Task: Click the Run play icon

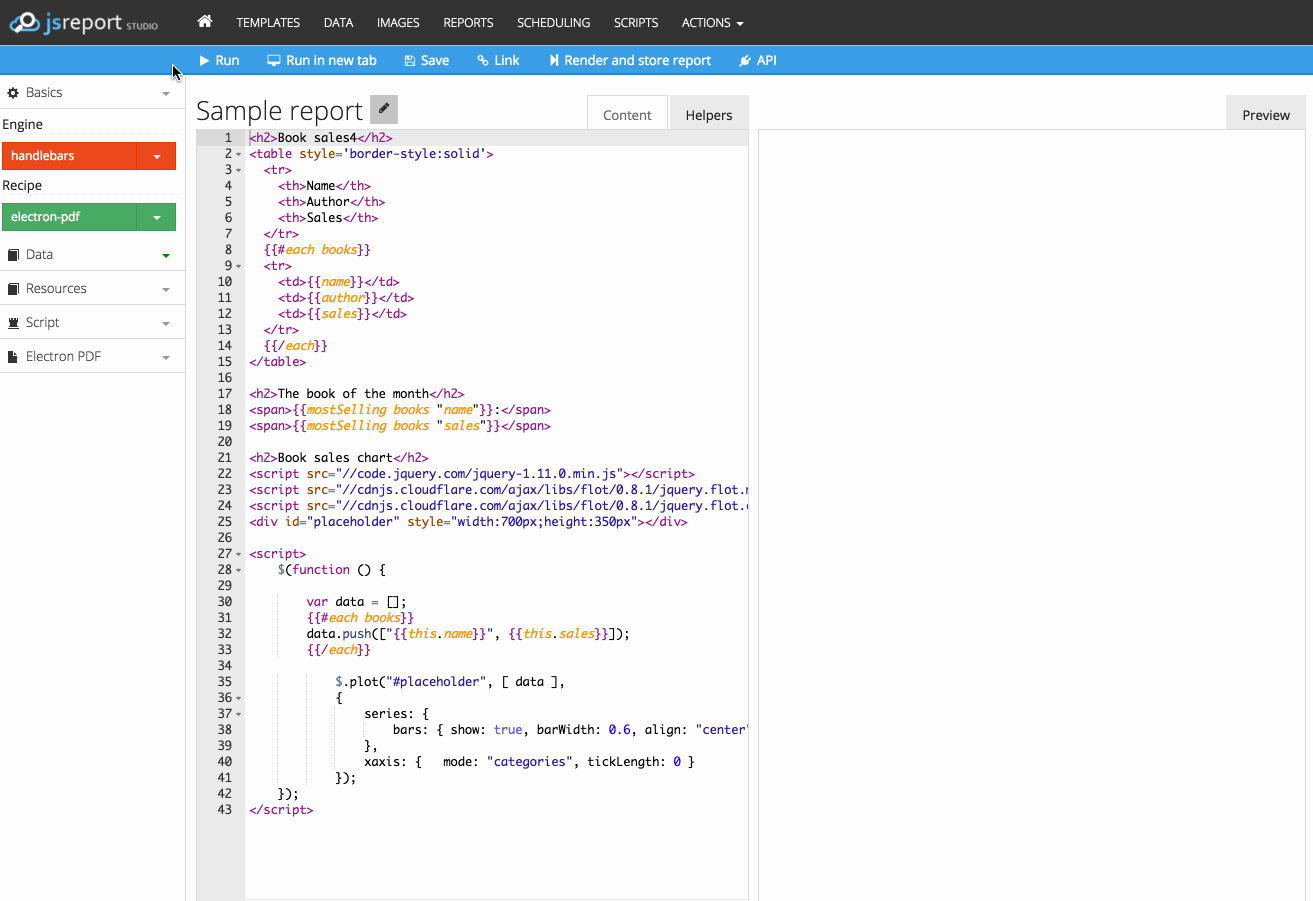Action: pyautogui.click(x=204, y=60)
